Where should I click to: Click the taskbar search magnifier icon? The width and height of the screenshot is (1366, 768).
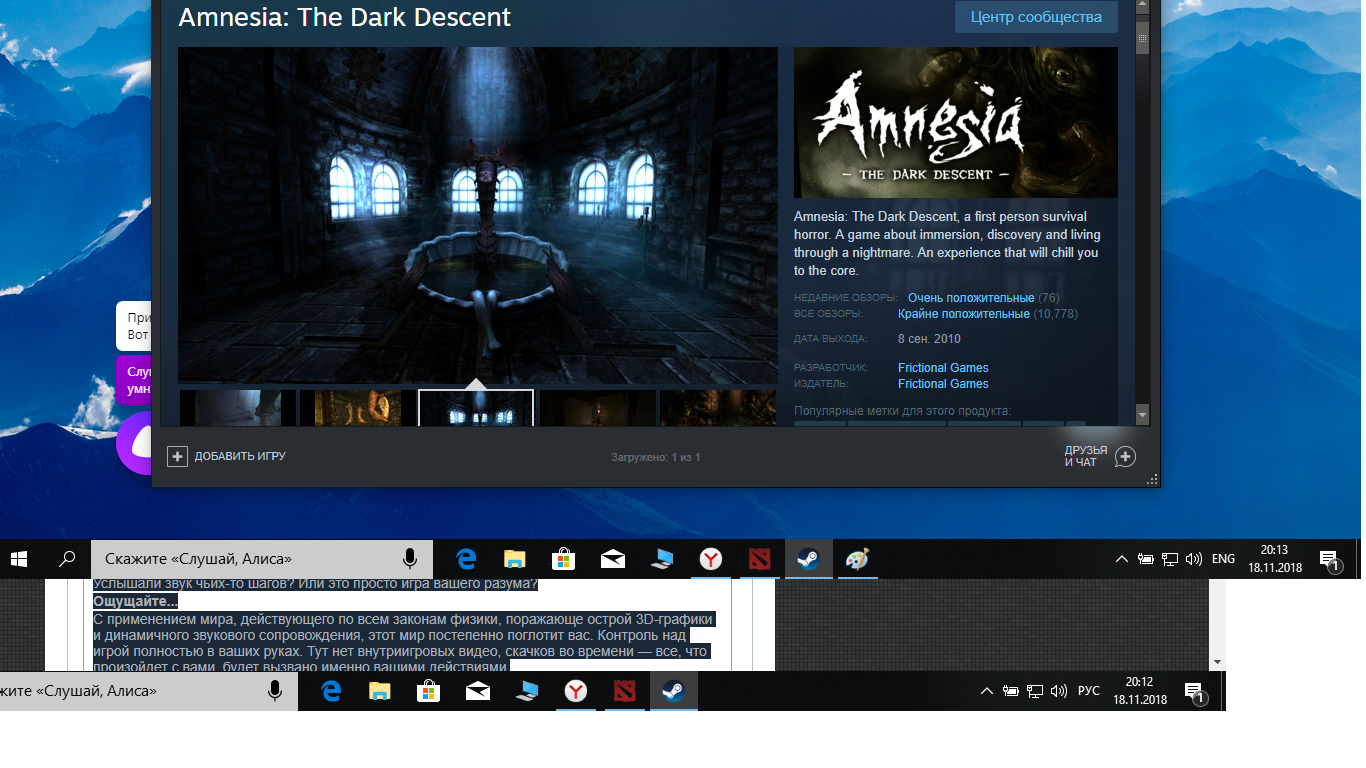coord(67,560)
